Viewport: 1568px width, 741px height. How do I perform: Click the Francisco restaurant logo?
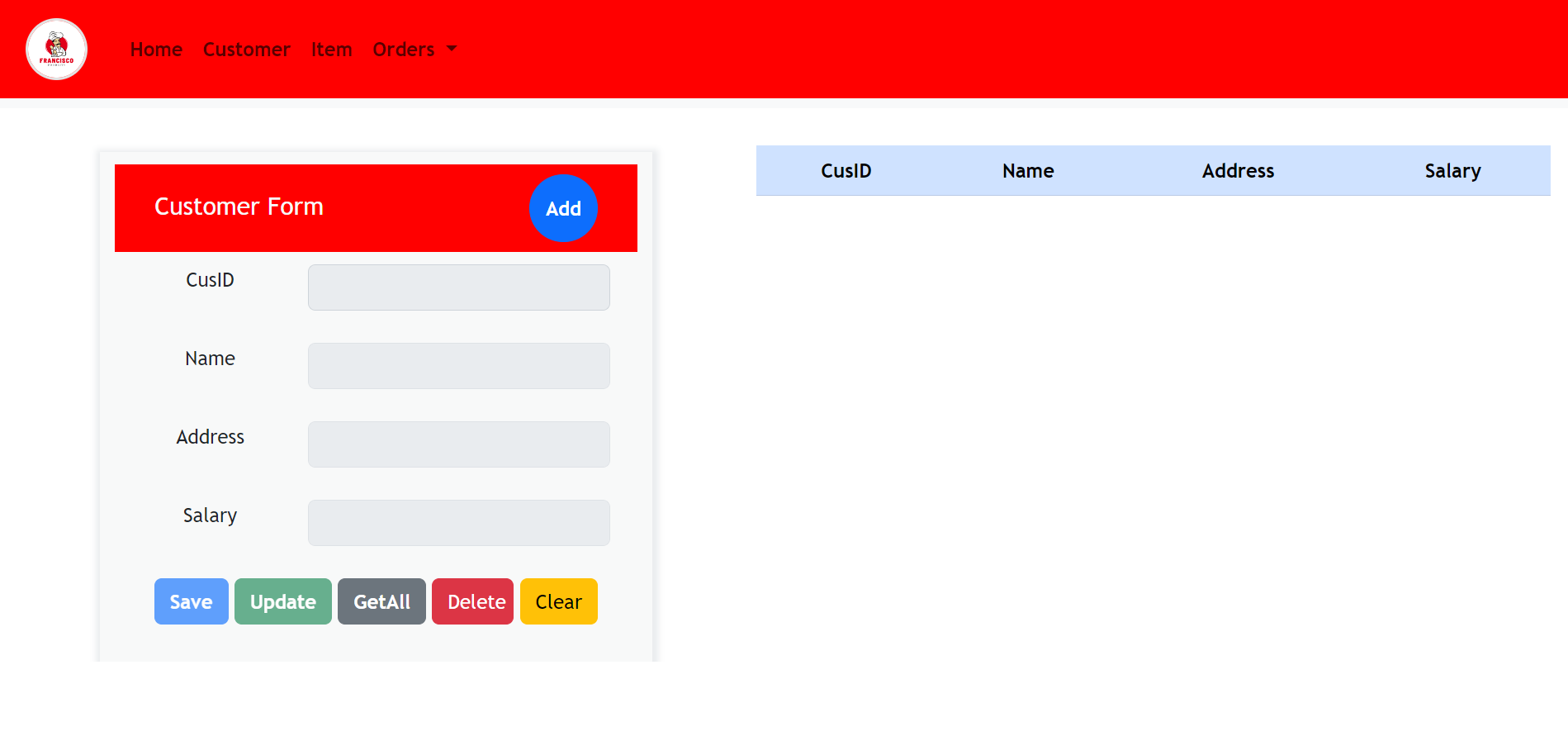56,50
